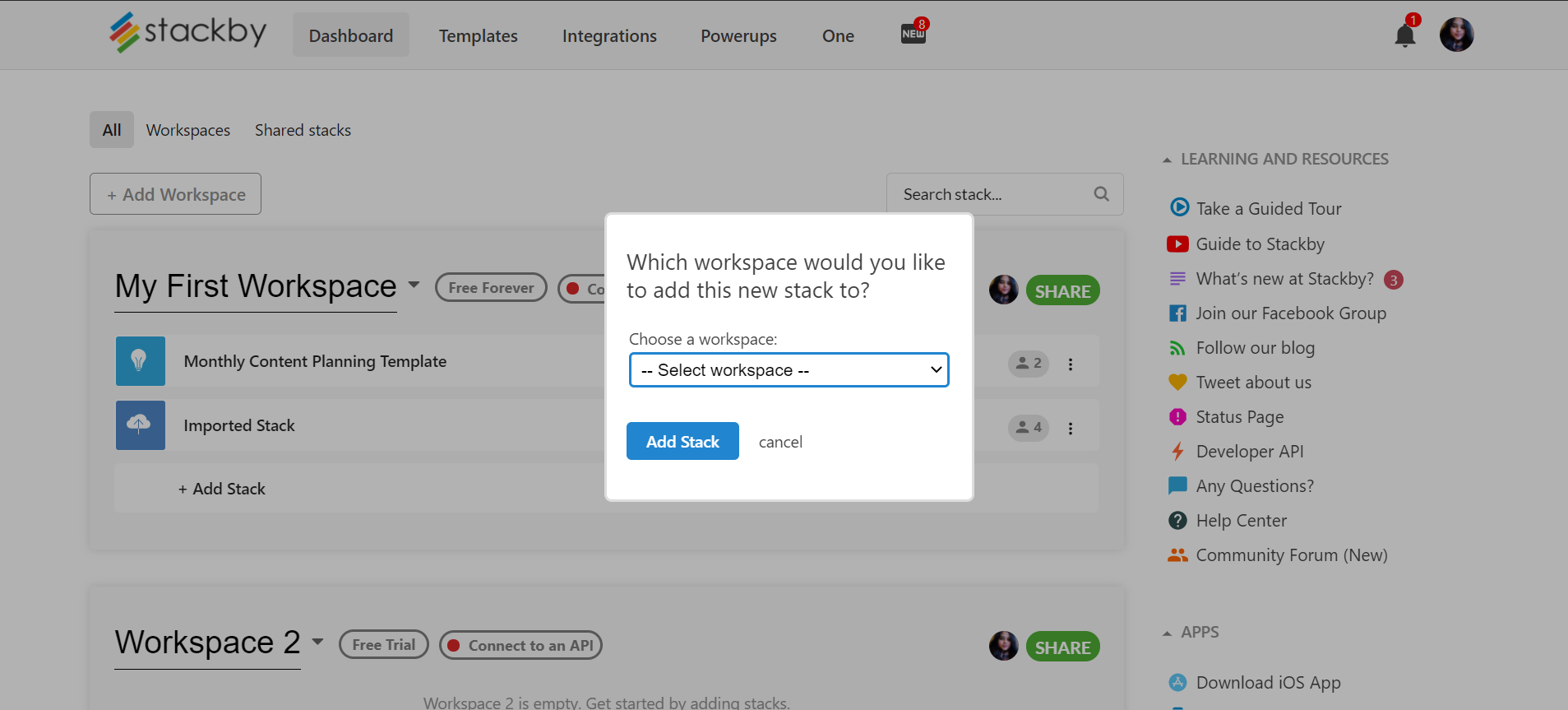The width and height of the screenshot is (1568, 710).
Task: Expand the My First Workspace dropdown arrow
Action: 414,285
